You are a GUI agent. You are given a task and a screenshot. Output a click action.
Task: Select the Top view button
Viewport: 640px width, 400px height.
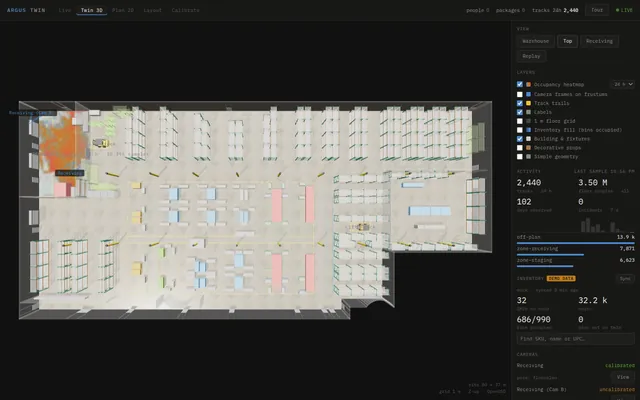567,41
